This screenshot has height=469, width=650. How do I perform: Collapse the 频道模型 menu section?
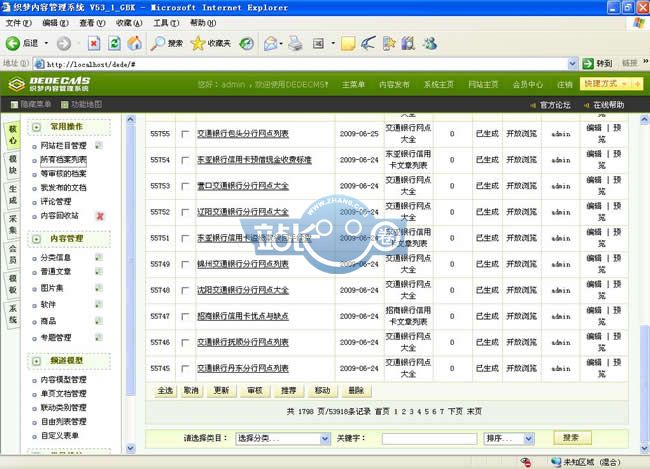(x=36, y=361)
